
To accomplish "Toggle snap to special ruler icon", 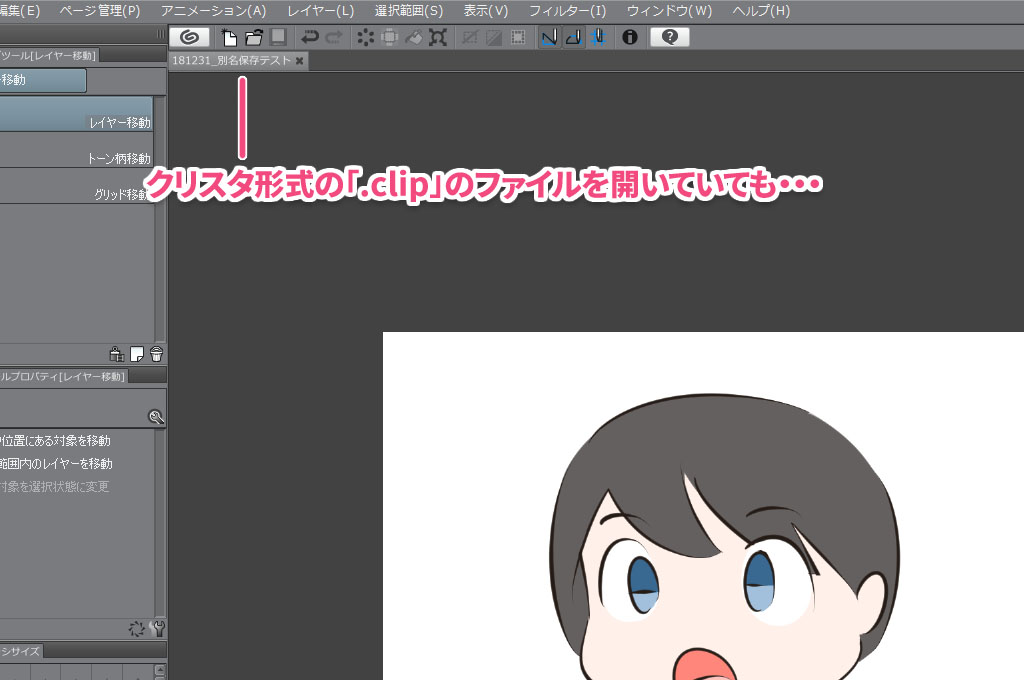I will 573,38.
